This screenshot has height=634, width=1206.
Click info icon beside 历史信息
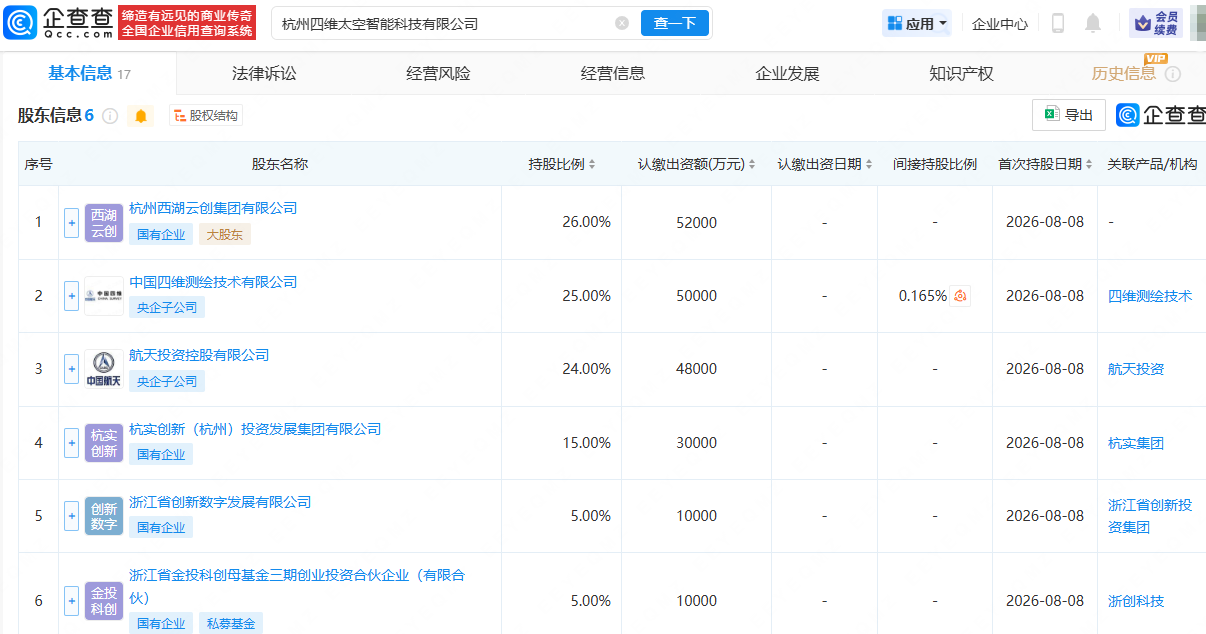click(x=1173, y=74)
